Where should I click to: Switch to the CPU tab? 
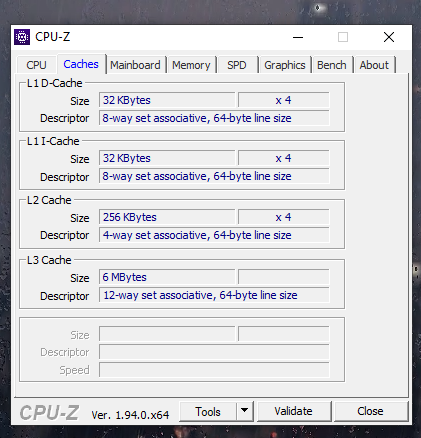click(36, 65)
